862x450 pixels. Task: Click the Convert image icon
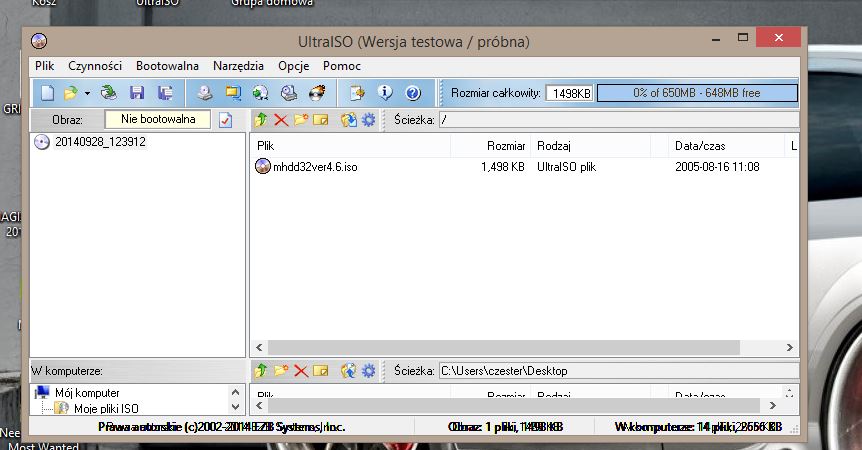[261, 93]
